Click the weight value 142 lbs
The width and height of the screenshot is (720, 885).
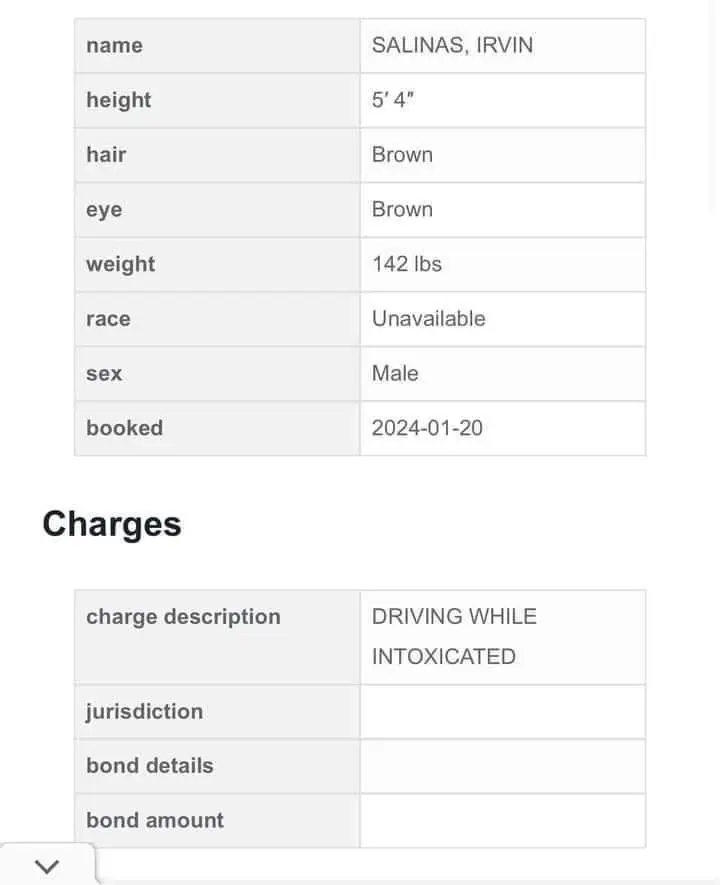[x=406, y=264]
